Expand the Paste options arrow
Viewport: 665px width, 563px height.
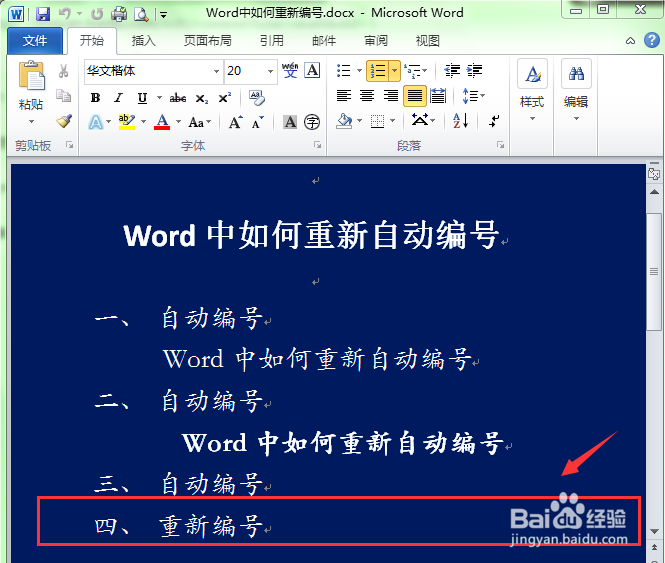click(31, 122)
